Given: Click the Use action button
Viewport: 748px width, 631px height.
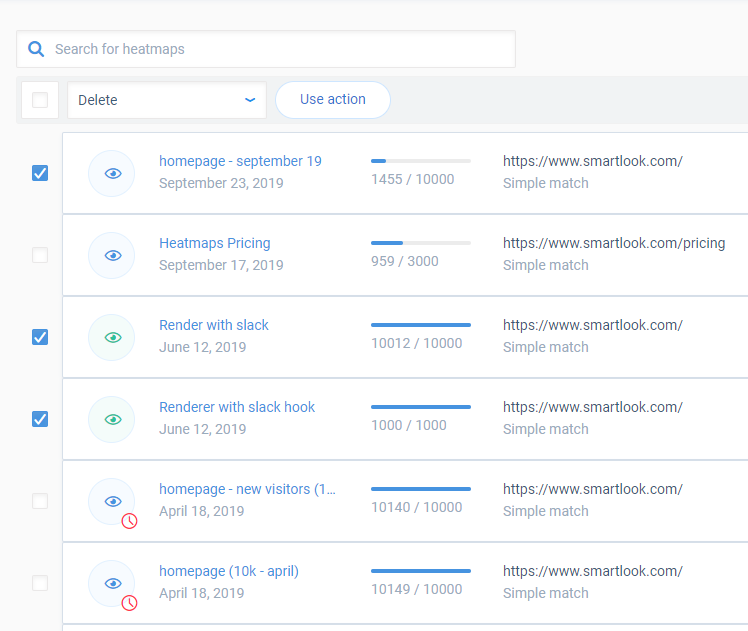Looking at the screenshot, I should 333,100.
